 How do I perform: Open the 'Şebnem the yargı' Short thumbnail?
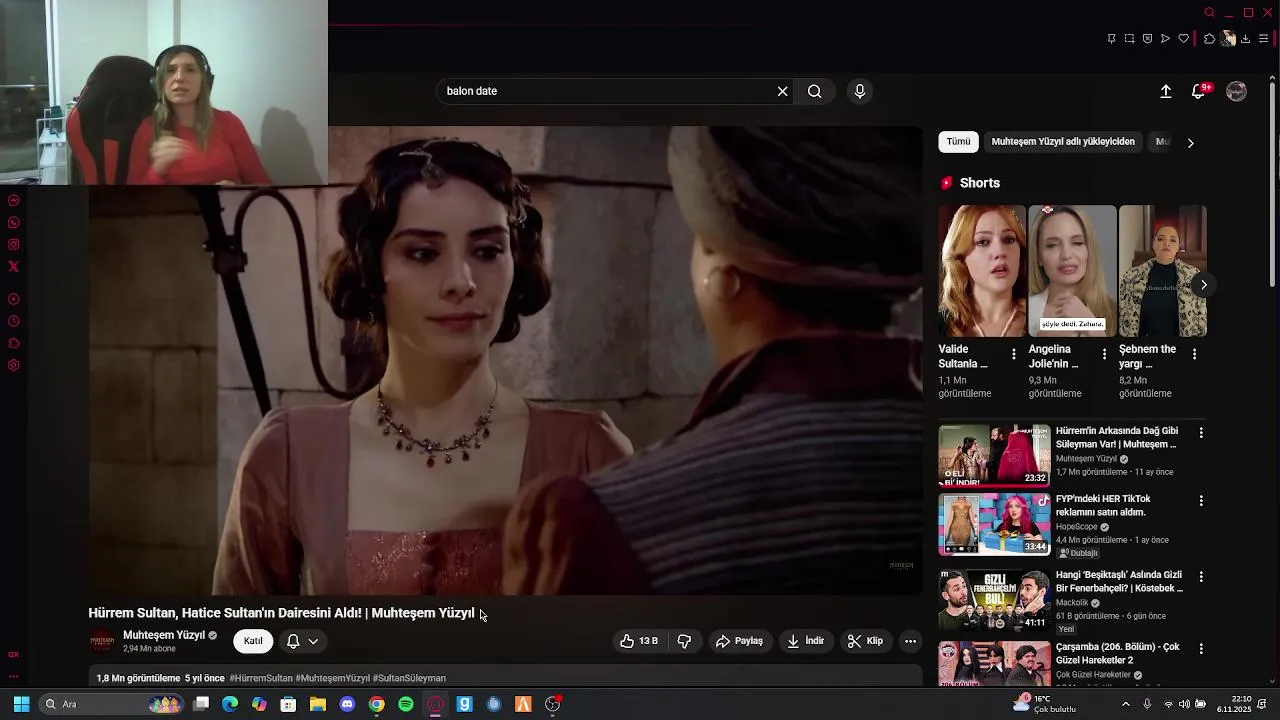coord(1163,271)
